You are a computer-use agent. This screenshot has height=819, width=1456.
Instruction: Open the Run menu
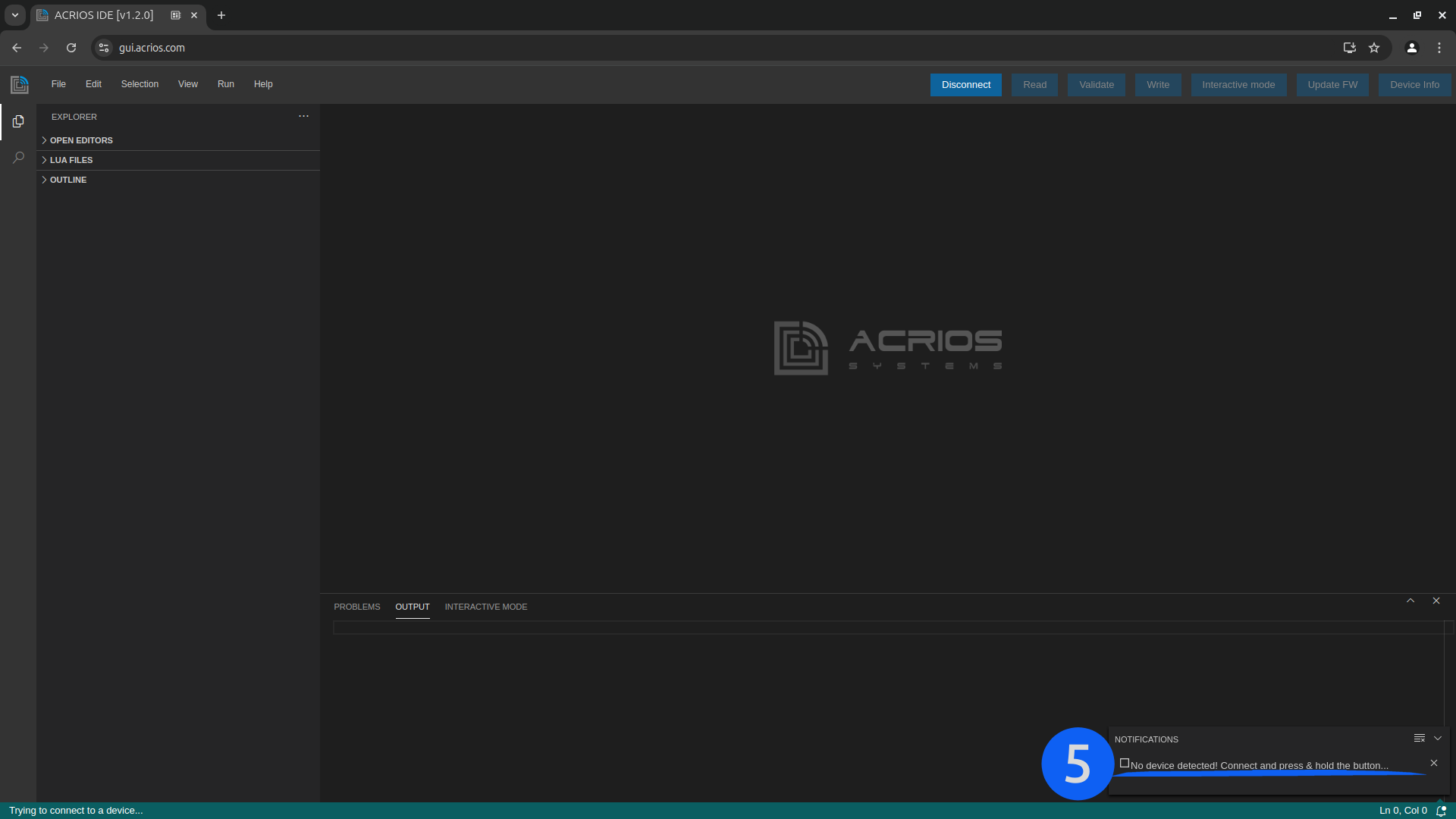click(225, 84)
